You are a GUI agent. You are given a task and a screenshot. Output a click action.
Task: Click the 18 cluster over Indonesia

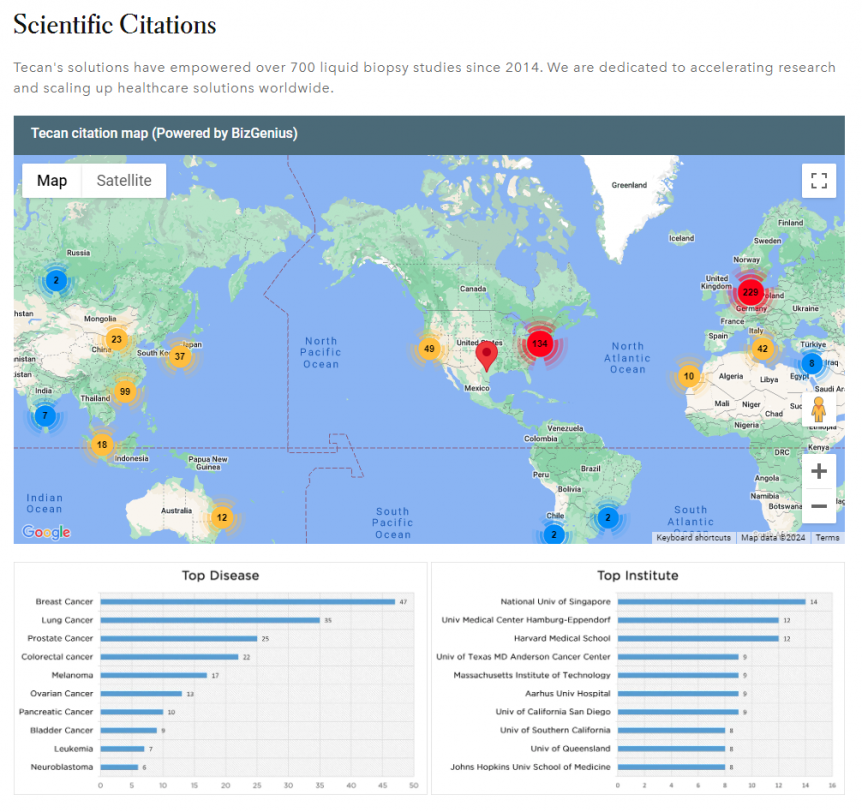point(102,444)
